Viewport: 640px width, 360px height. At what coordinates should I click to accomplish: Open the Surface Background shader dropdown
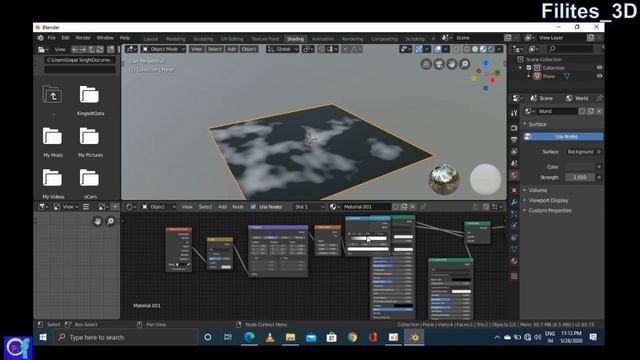(580, 152)
